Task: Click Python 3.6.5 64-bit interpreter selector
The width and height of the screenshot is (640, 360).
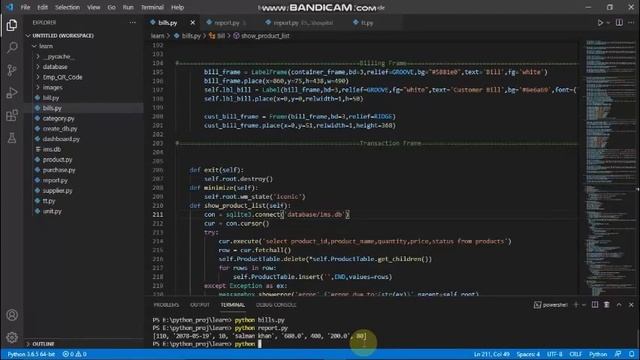Action: 31,354
